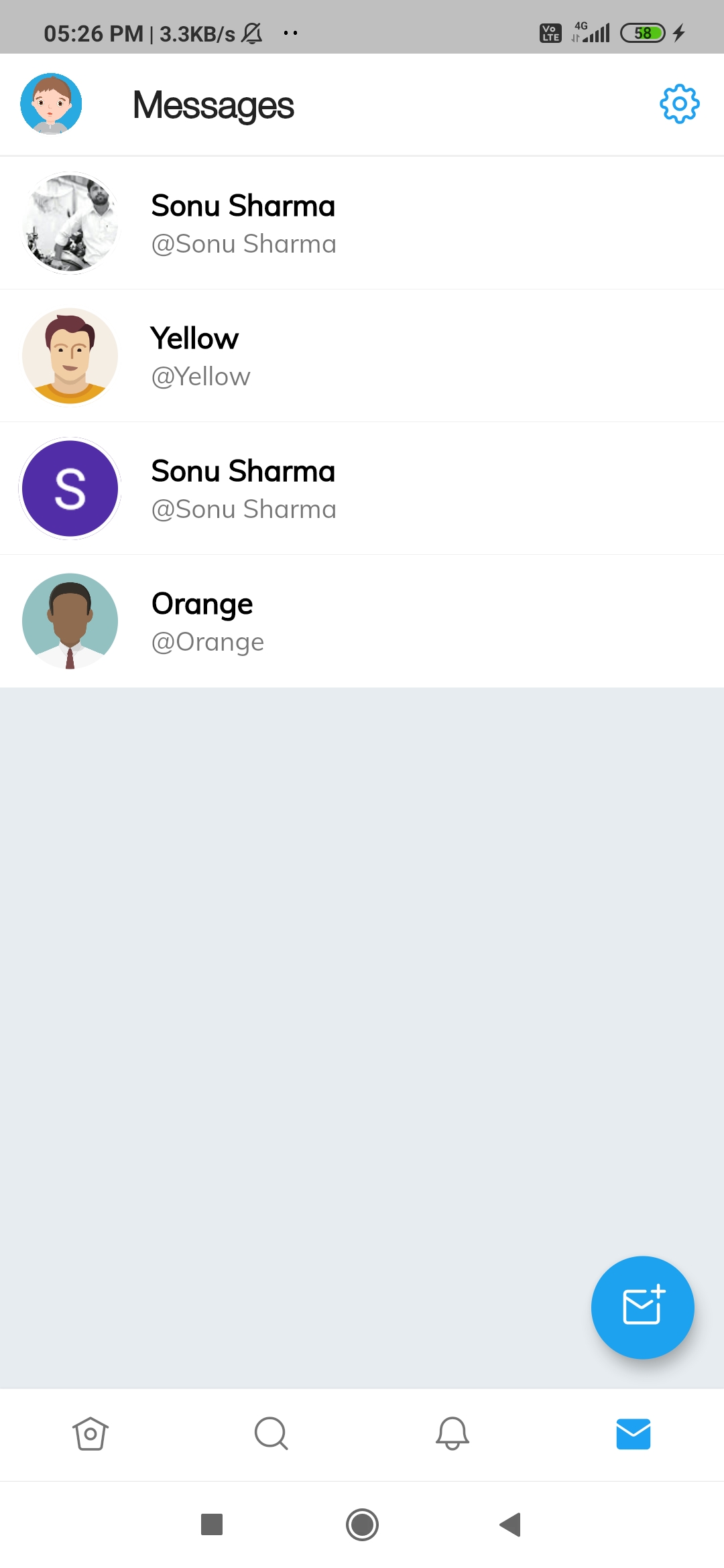Go to the Home feed tab icon

(90, 1434)
